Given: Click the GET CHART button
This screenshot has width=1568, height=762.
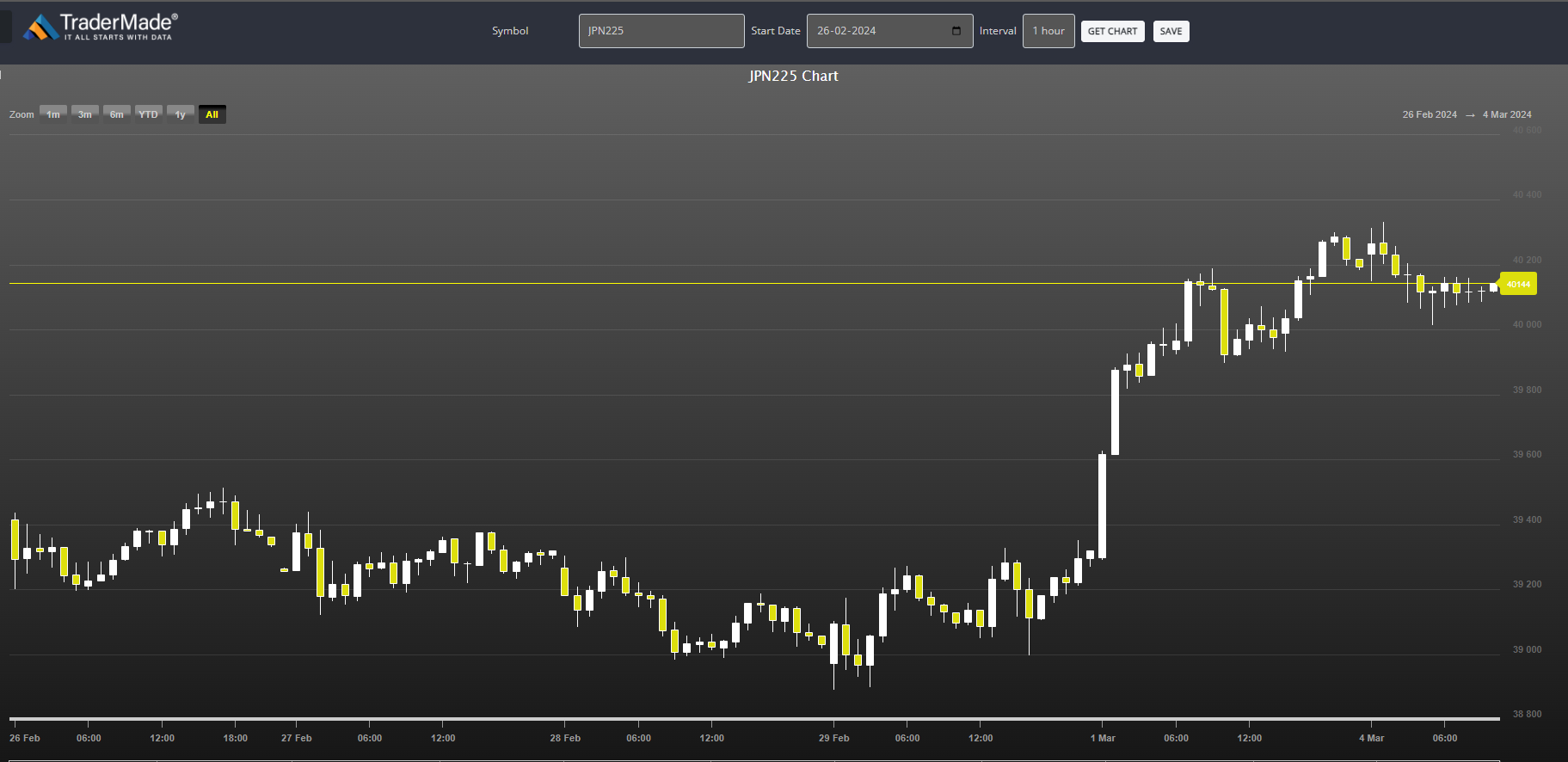Looking at the screenshot, I should pos(1112,32).
